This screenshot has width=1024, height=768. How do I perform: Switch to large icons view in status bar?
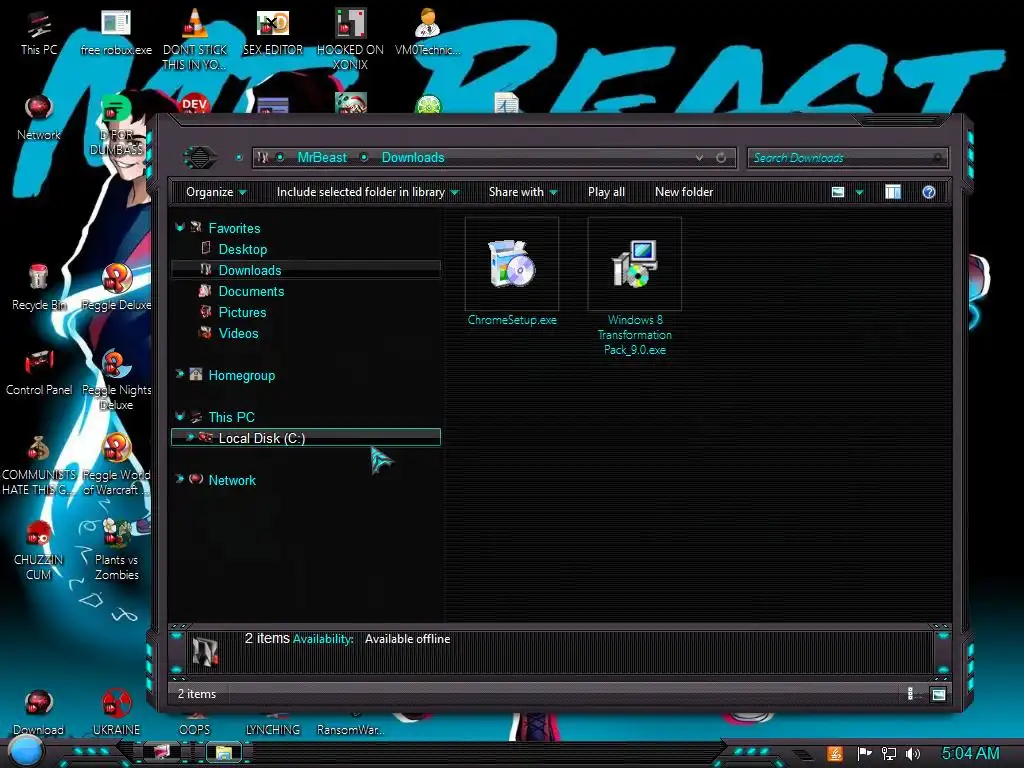click(x=938, y=694)
